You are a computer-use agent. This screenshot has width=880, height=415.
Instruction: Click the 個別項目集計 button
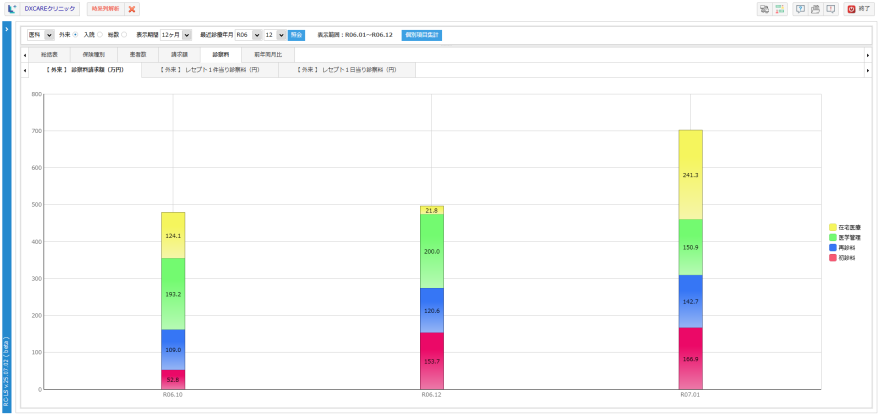coord(422,35)
